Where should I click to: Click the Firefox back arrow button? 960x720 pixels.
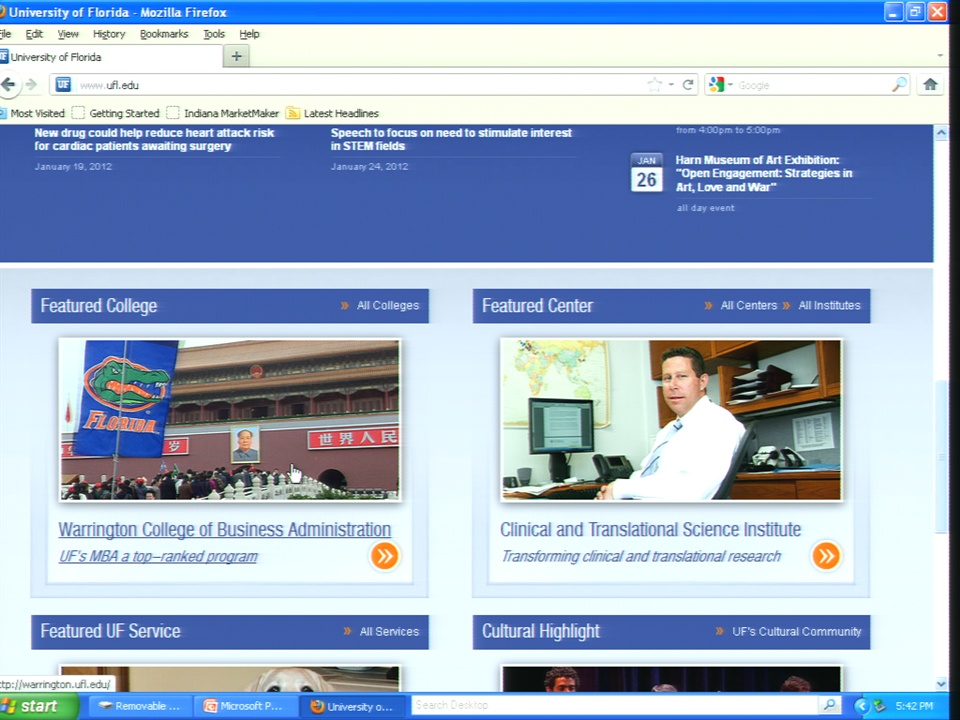click(x=8, y=84)
